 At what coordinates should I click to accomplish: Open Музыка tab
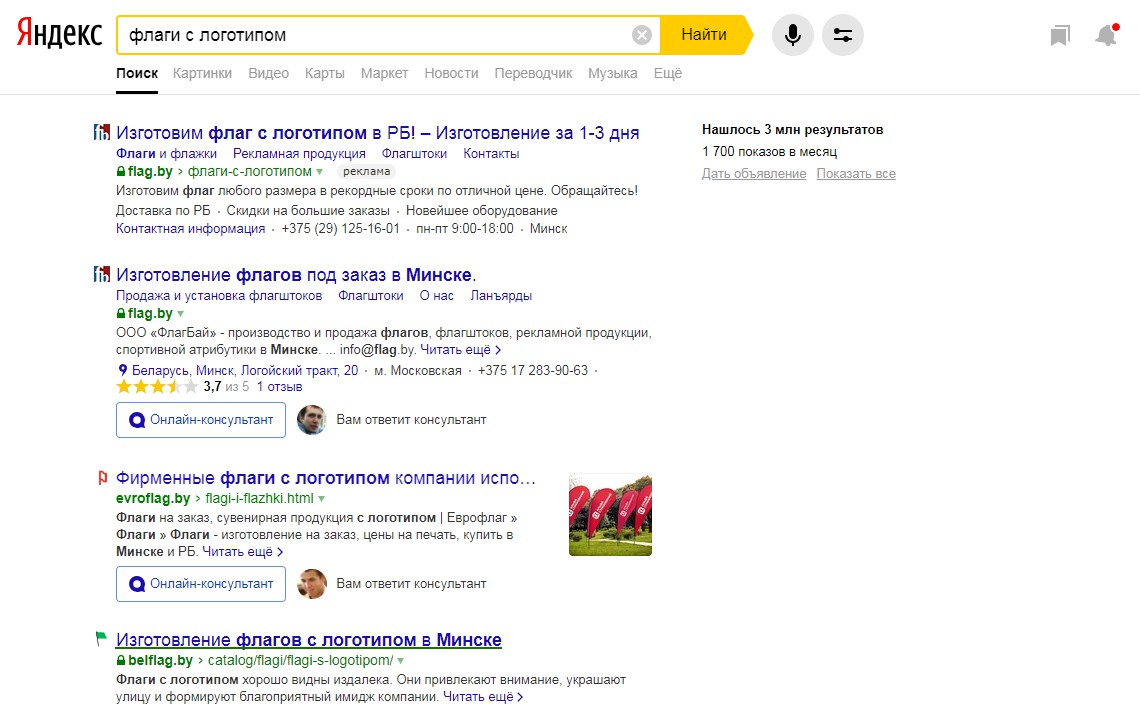[x=613, y=73]
